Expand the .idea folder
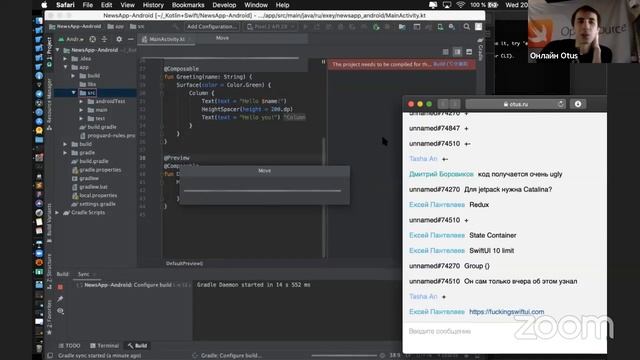 tap(65, 59)
